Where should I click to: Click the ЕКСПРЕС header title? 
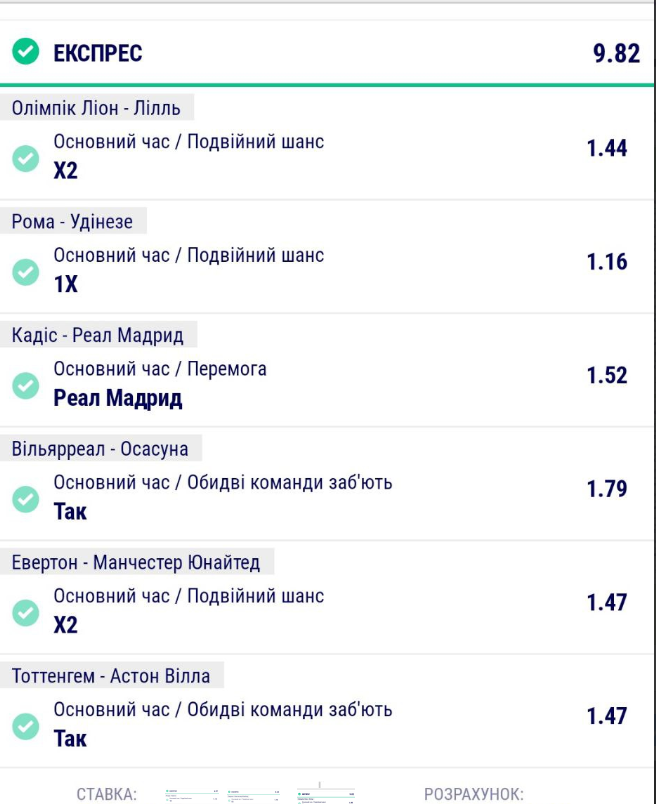pos(98,53)
